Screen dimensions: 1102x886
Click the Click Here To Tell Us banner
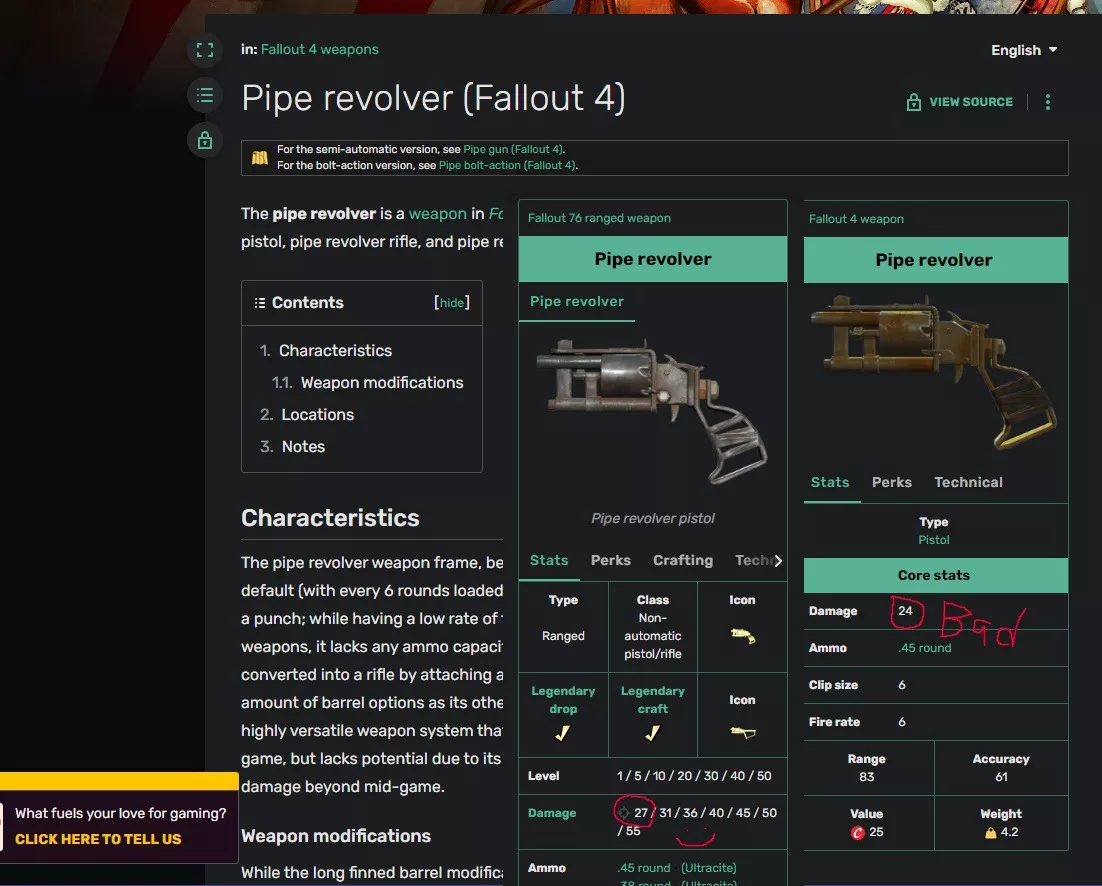(98, 839)
